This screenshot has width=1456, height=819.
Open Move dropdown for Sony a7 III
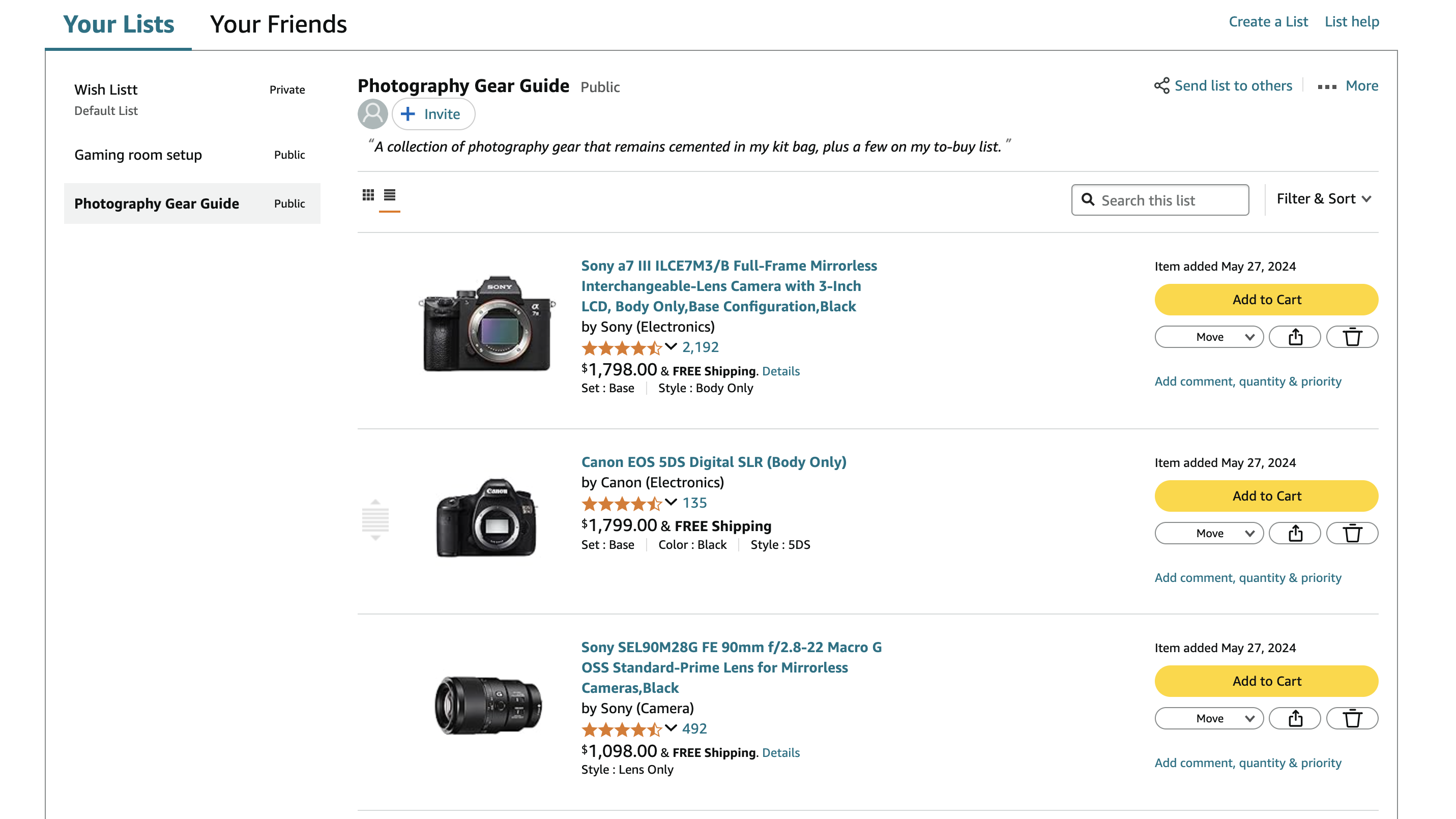point(1209,337)
